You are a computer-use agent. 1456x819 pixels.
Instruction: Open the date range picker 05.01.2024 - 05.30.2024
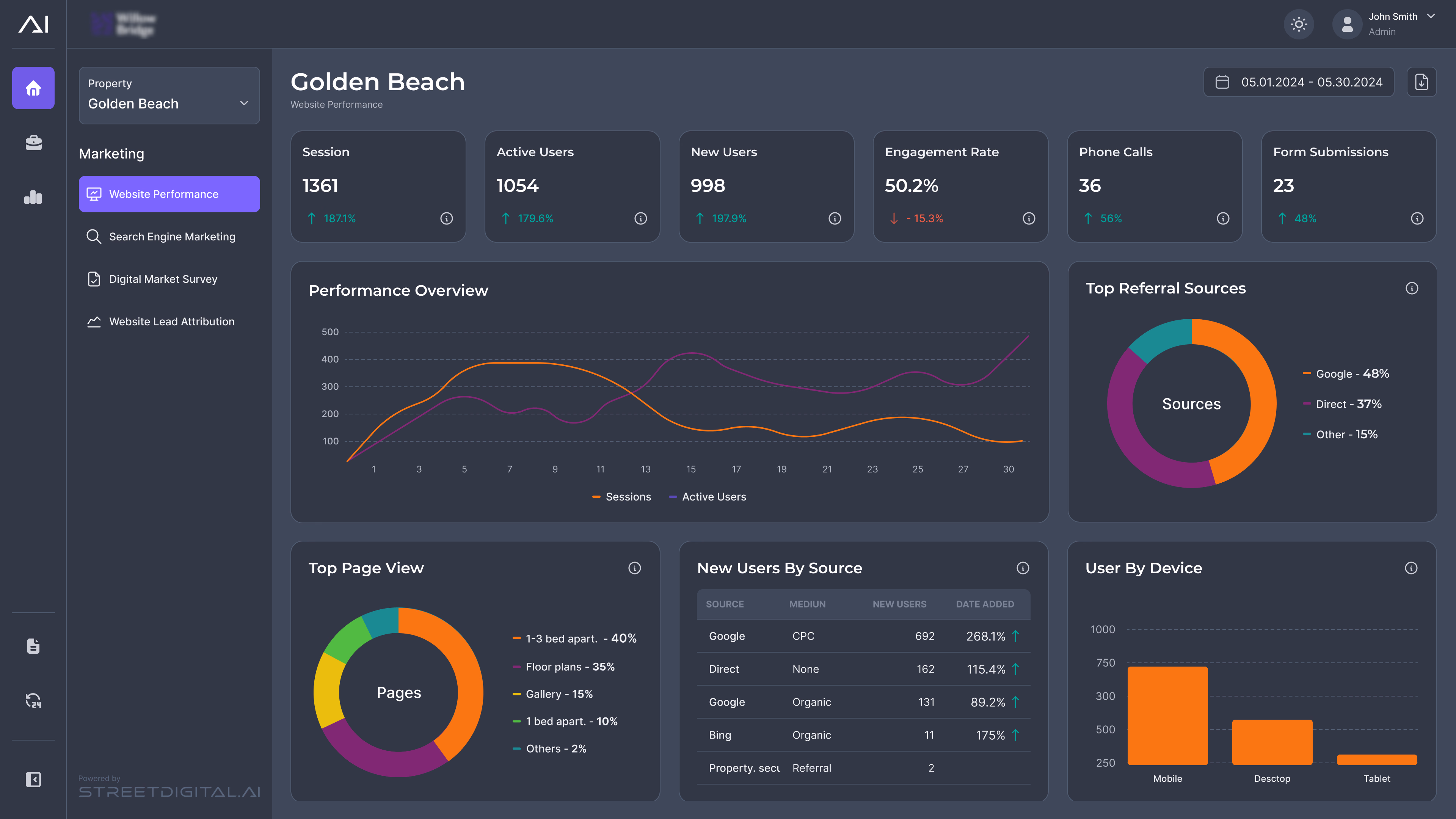point(1299,82)
